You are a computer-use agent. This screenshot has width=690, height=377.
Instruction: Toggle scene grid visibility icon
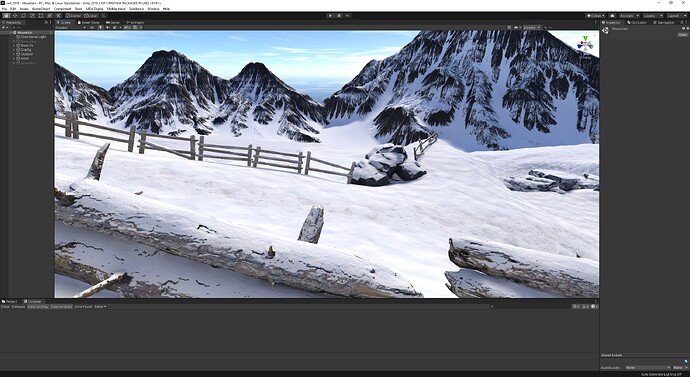point(135,27)
